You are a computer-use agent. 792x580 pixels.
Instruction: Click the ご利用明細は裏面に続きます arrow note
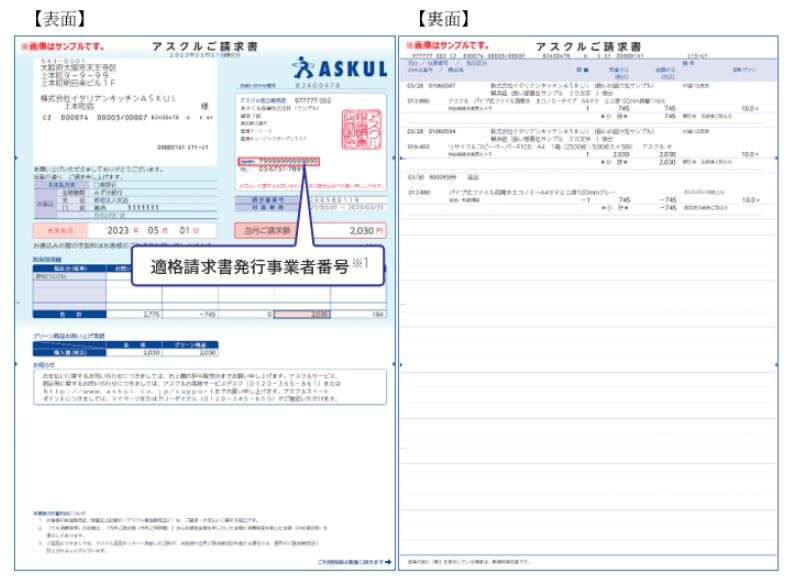354,562
